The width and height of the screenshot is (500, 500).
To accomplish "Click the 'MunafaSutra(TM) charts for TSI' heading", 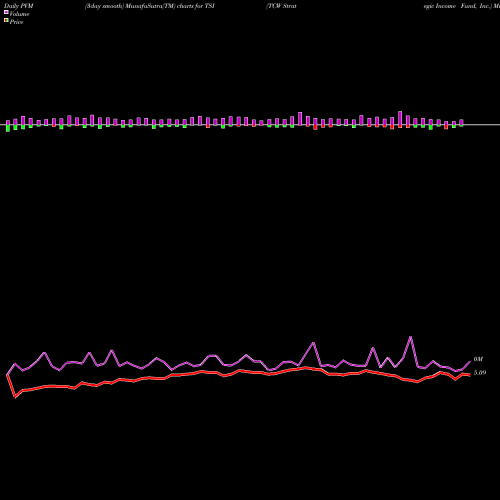I will pos(170,6).
